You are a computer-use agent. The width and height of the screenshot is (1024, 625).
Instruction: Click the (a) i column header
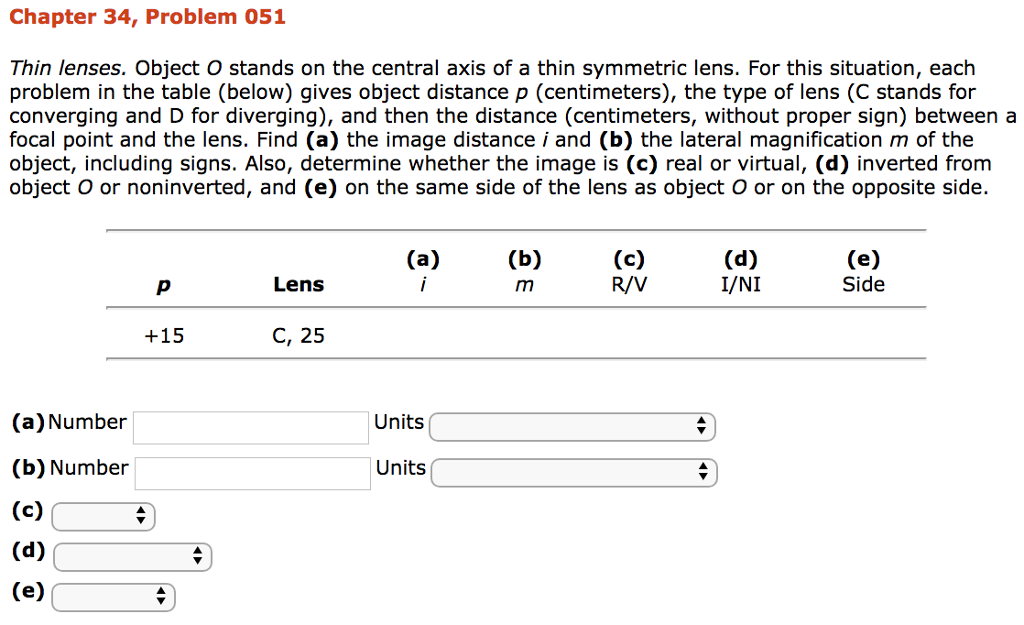[424, 272]
